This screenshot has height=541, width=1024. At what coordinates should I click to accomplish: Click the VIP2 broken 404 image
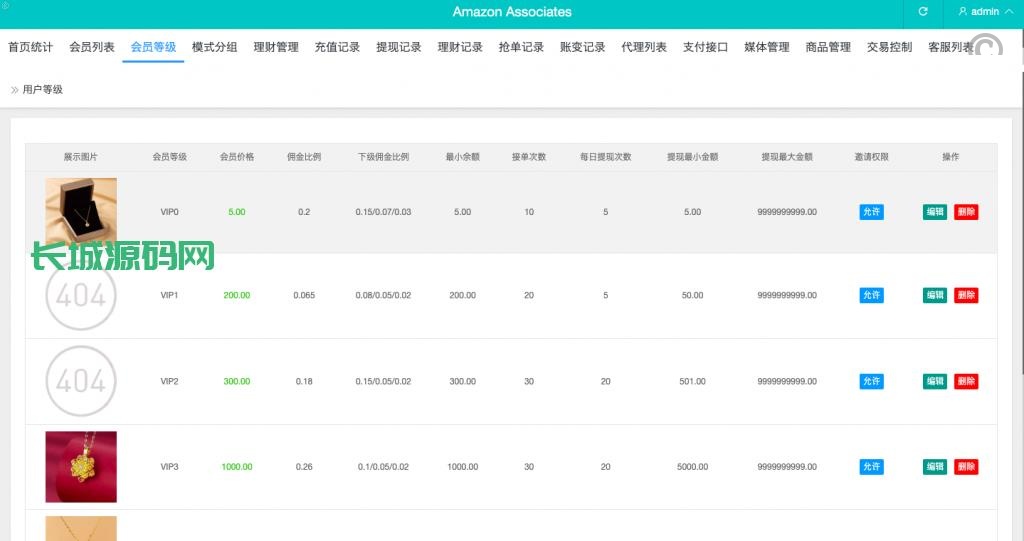pyautogui.click(x=81, y=382)
